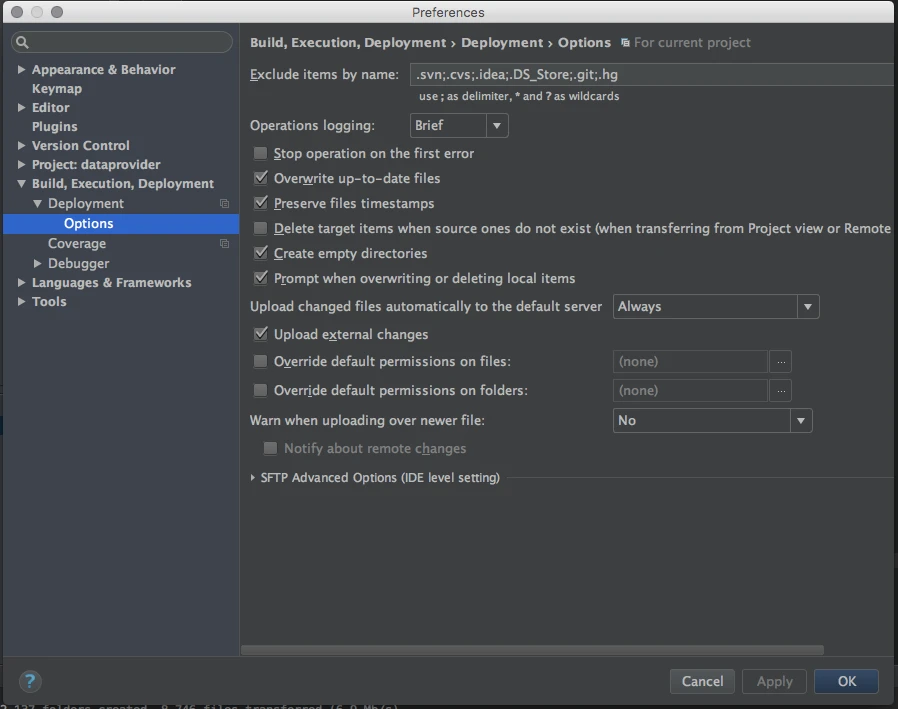Screen dimensions: 898x709
Task: Enable Override default permissions on folders
Action: (x=261, y=391)
